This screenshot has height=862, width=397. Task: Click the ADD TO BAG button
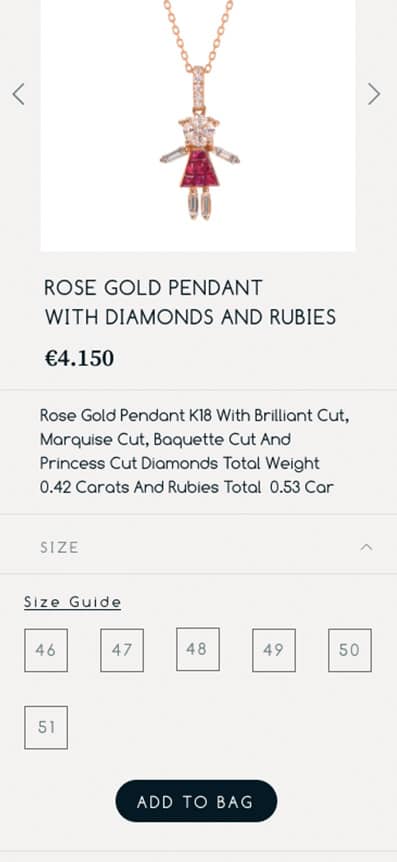click(x=196, y=801)
